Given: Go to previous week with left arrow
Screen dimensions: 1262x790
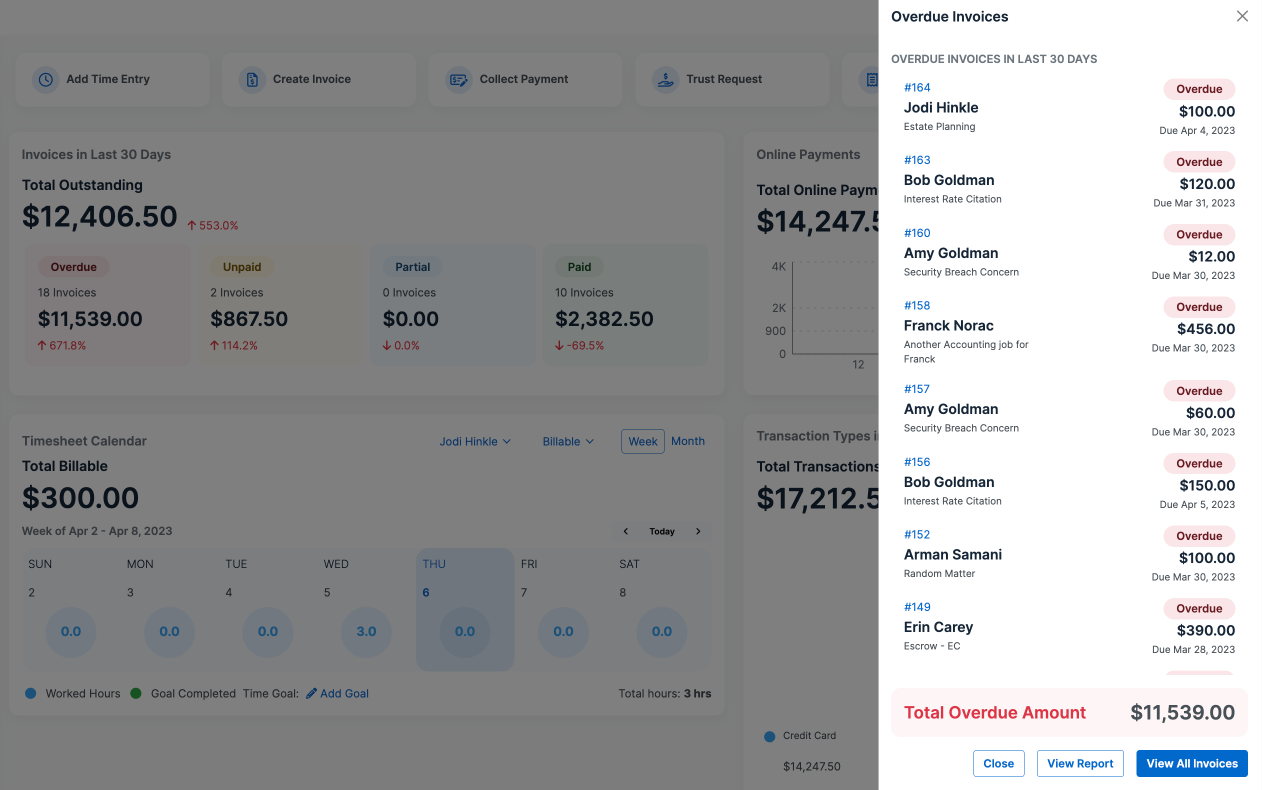Looking at the screenshot, I should [x=626, y=531].
